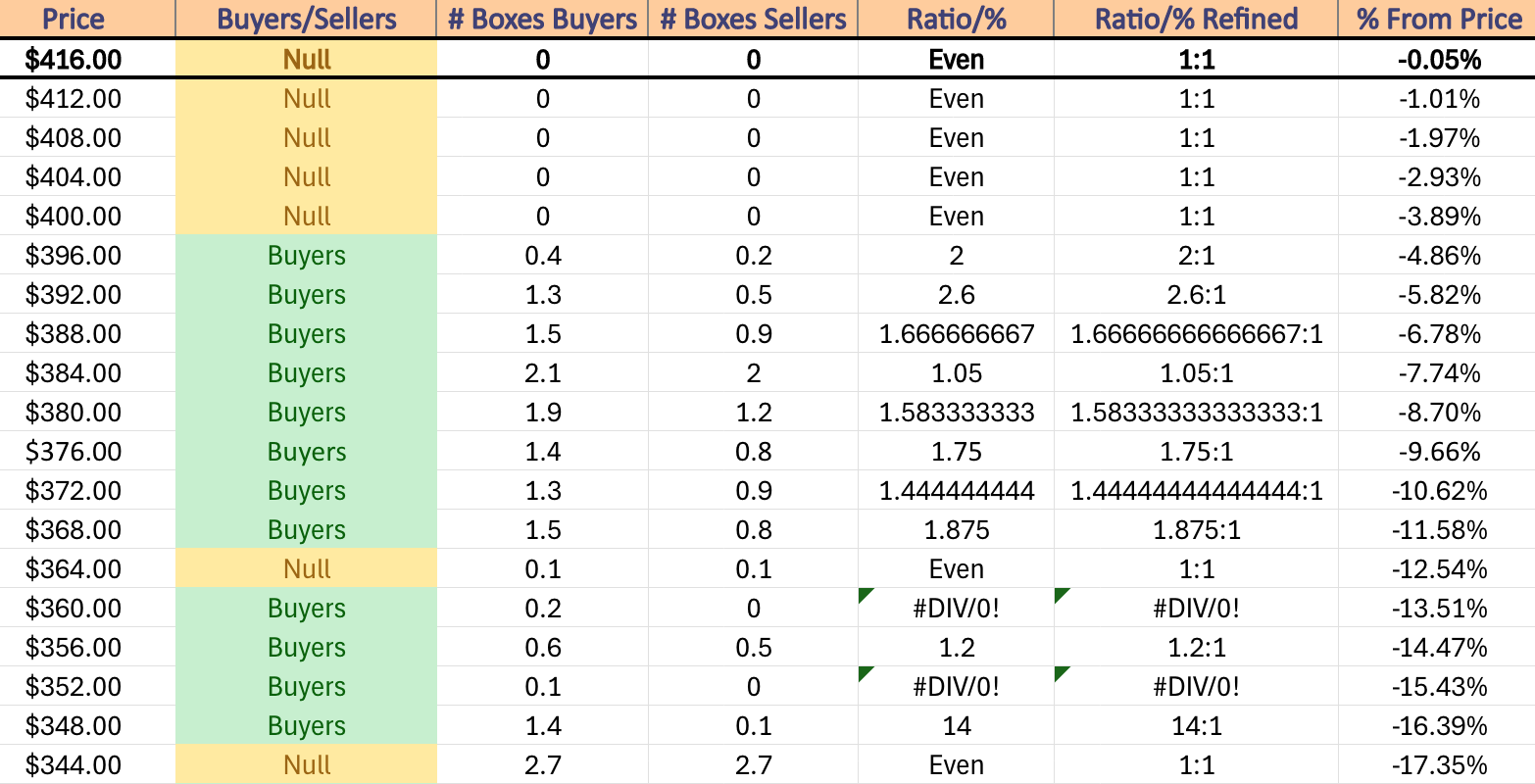Screen dimensions: 1535x784
Task: Click the 2.1 buyers boxes cell
Action: tap(542, 372)
